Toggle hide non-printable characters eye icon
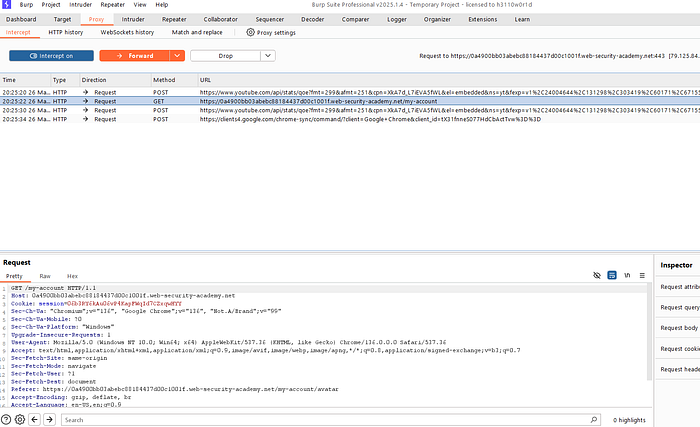 [597, 275]
